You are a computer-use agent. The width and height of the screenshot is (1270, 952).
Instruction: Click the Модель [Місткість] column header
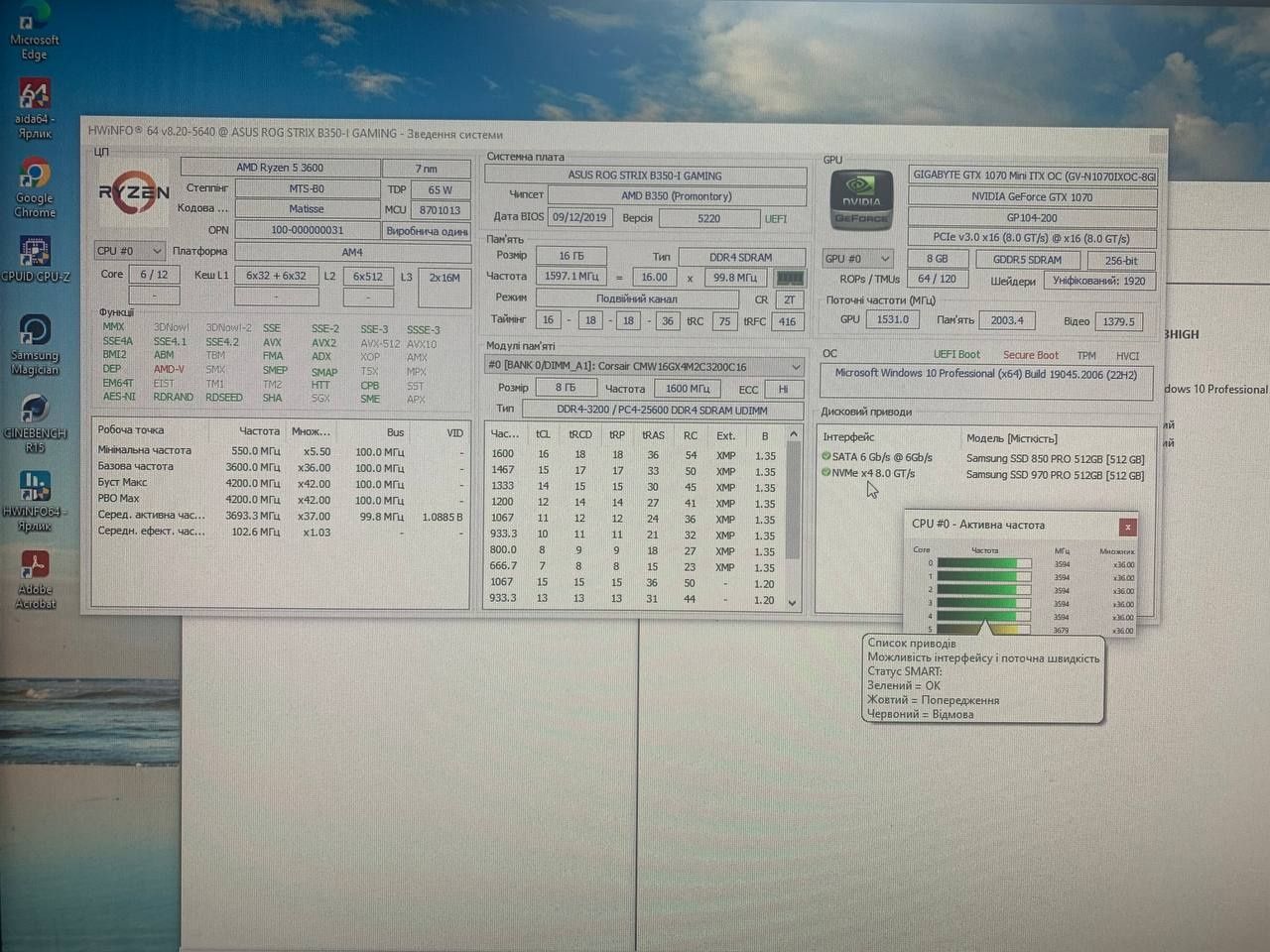pos(1012,438)
